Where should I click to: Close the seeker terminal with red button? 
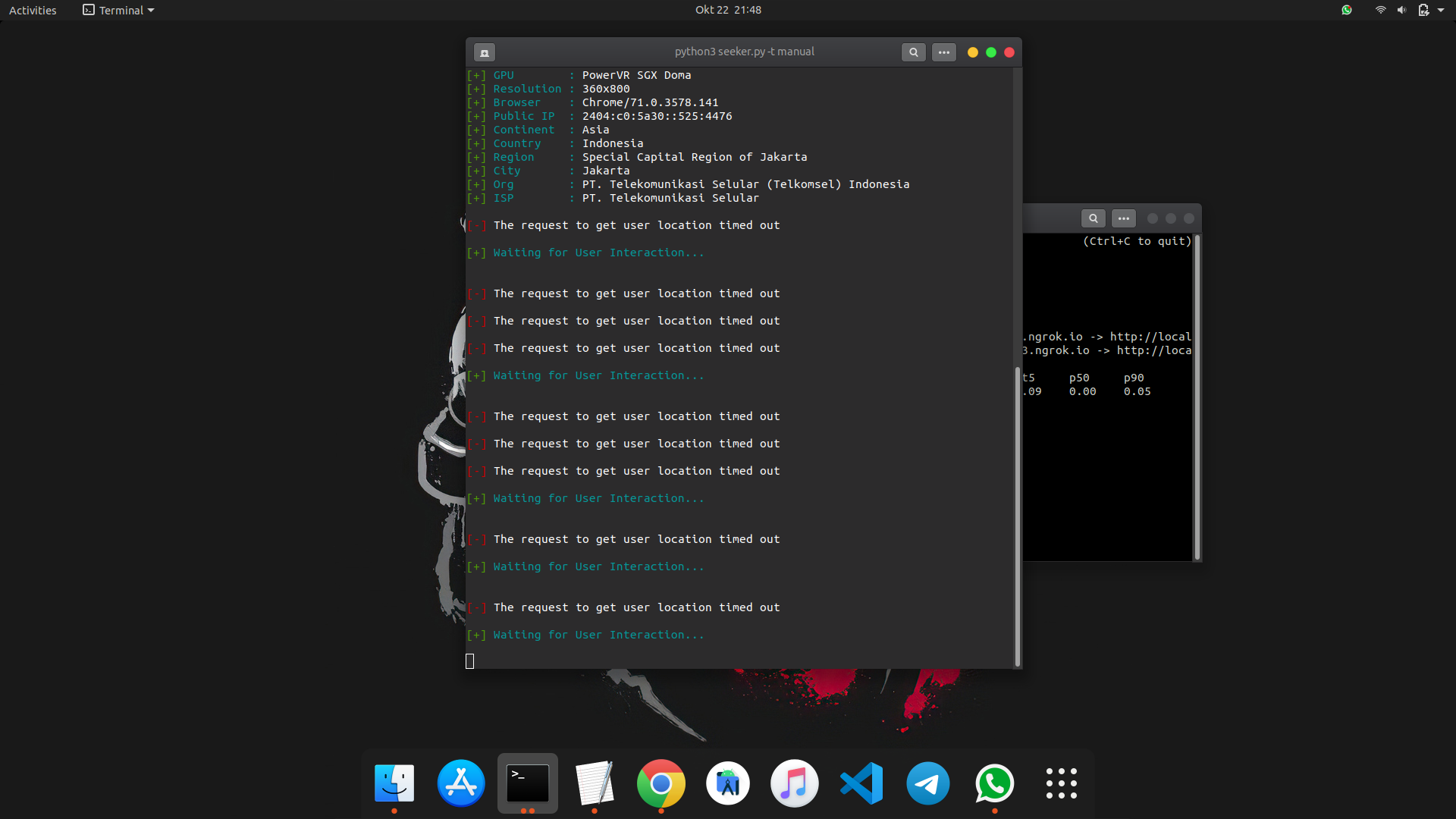tap(1009, 52)
